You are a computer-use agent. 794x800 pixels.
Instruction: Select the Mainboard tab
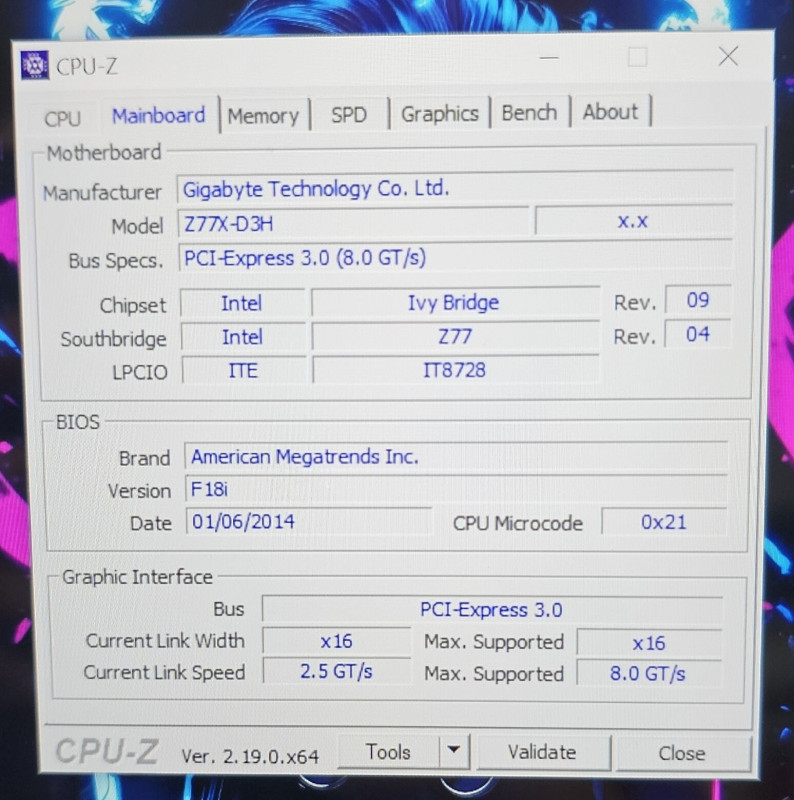pyautogui.click(x=159, y=115)
